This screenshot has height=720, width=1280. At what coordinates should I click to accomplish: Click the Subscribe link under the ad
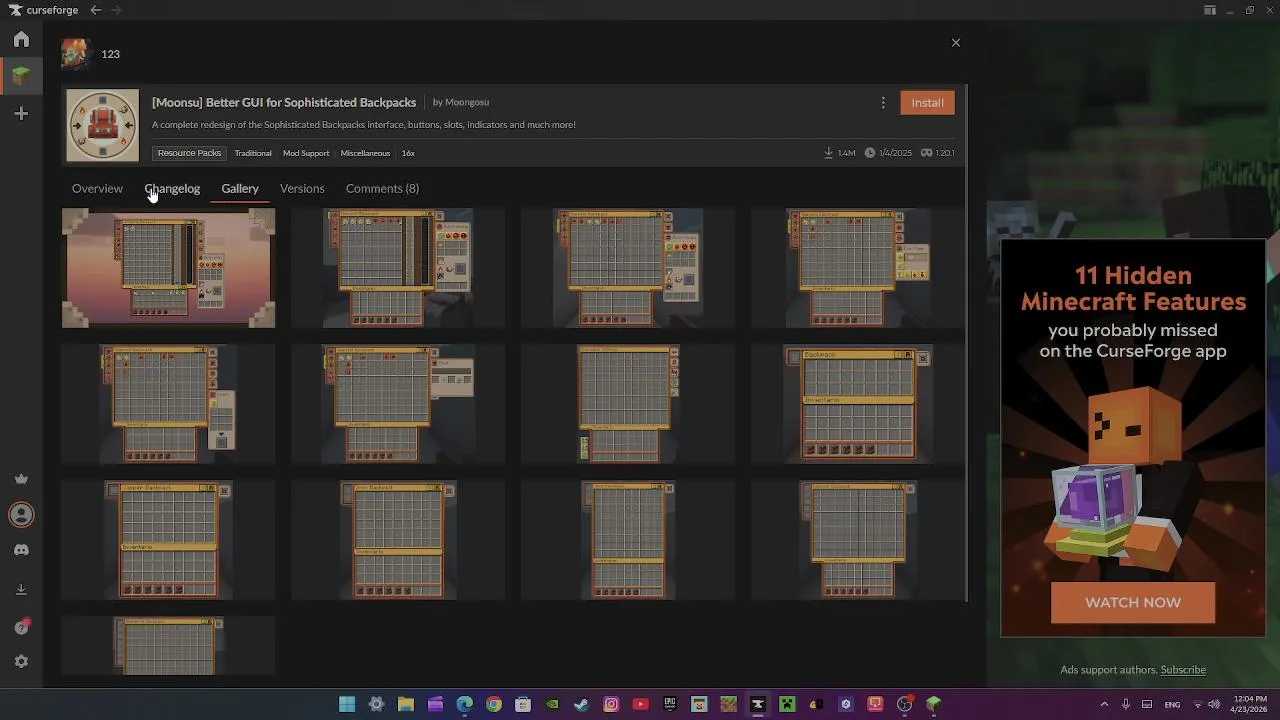click(x=1183, y=670)
